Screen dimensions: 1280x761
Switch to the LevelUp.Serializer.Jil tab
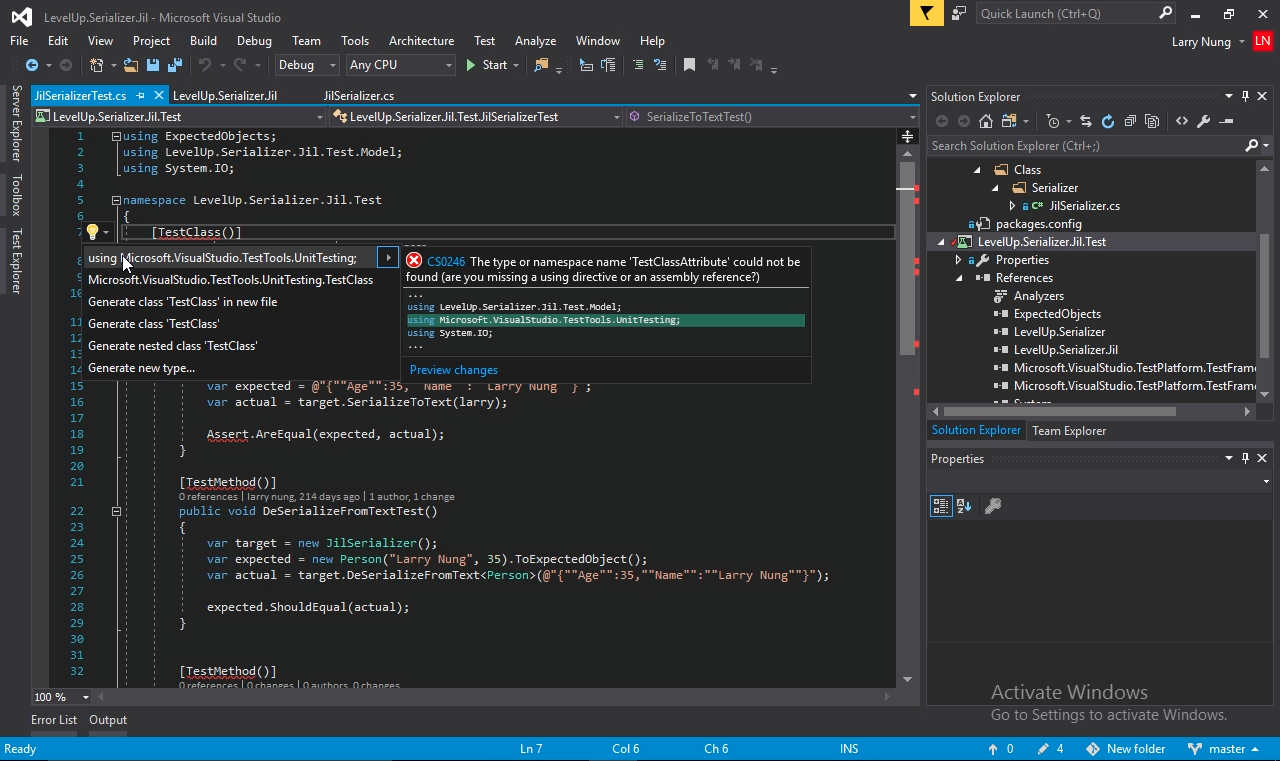pos(225,96)
